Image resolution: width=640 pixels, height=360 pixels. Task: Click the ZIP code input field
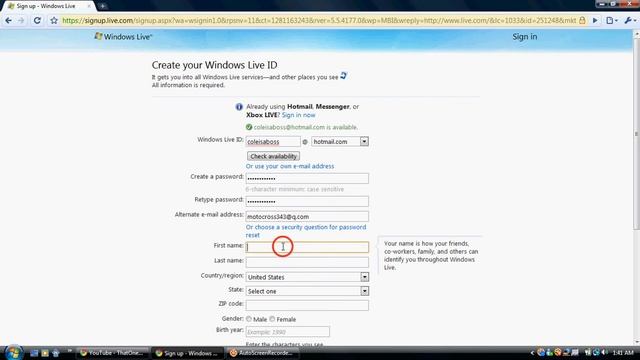(307, 305)
